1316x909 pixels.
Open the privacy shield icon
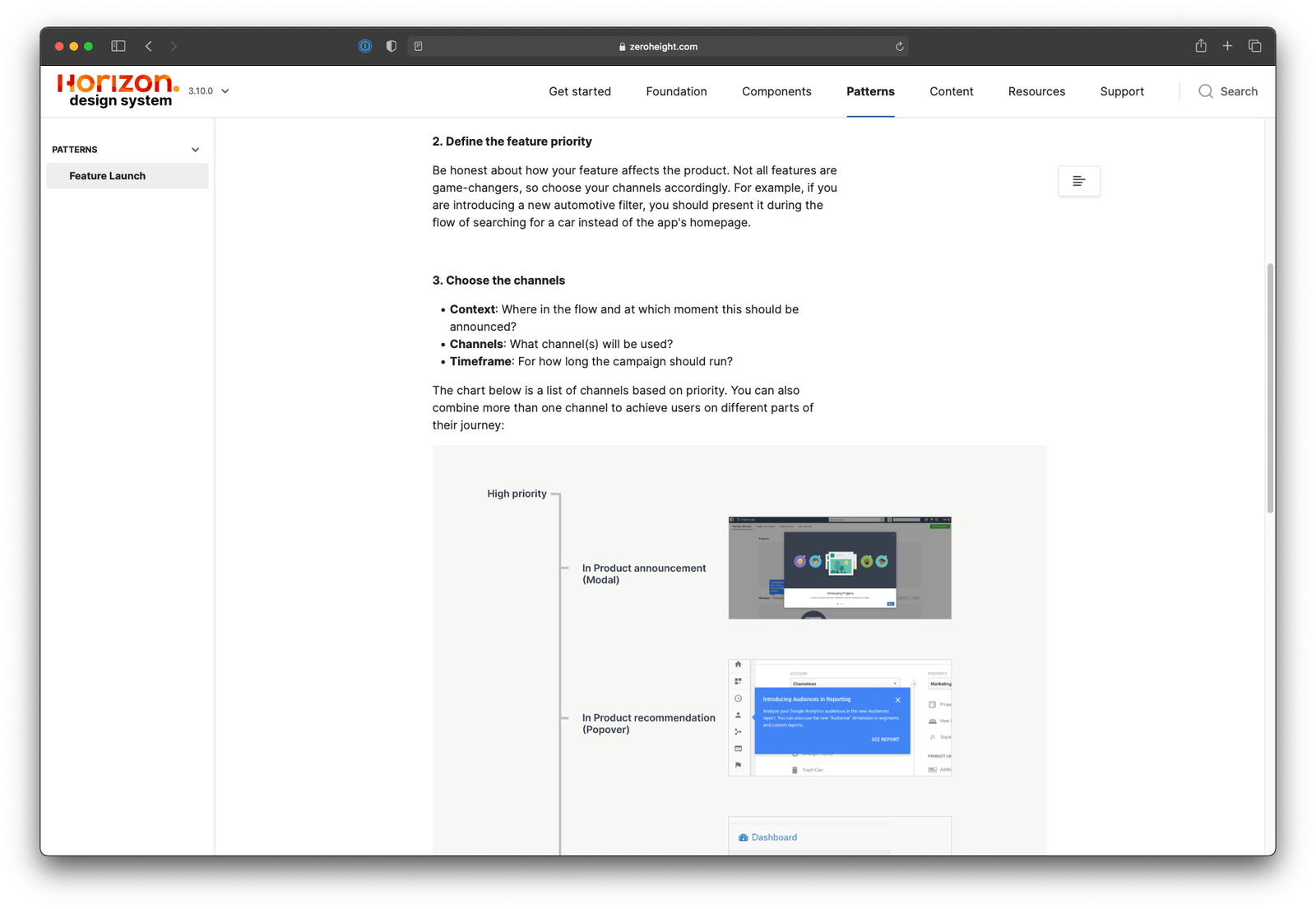392,46
